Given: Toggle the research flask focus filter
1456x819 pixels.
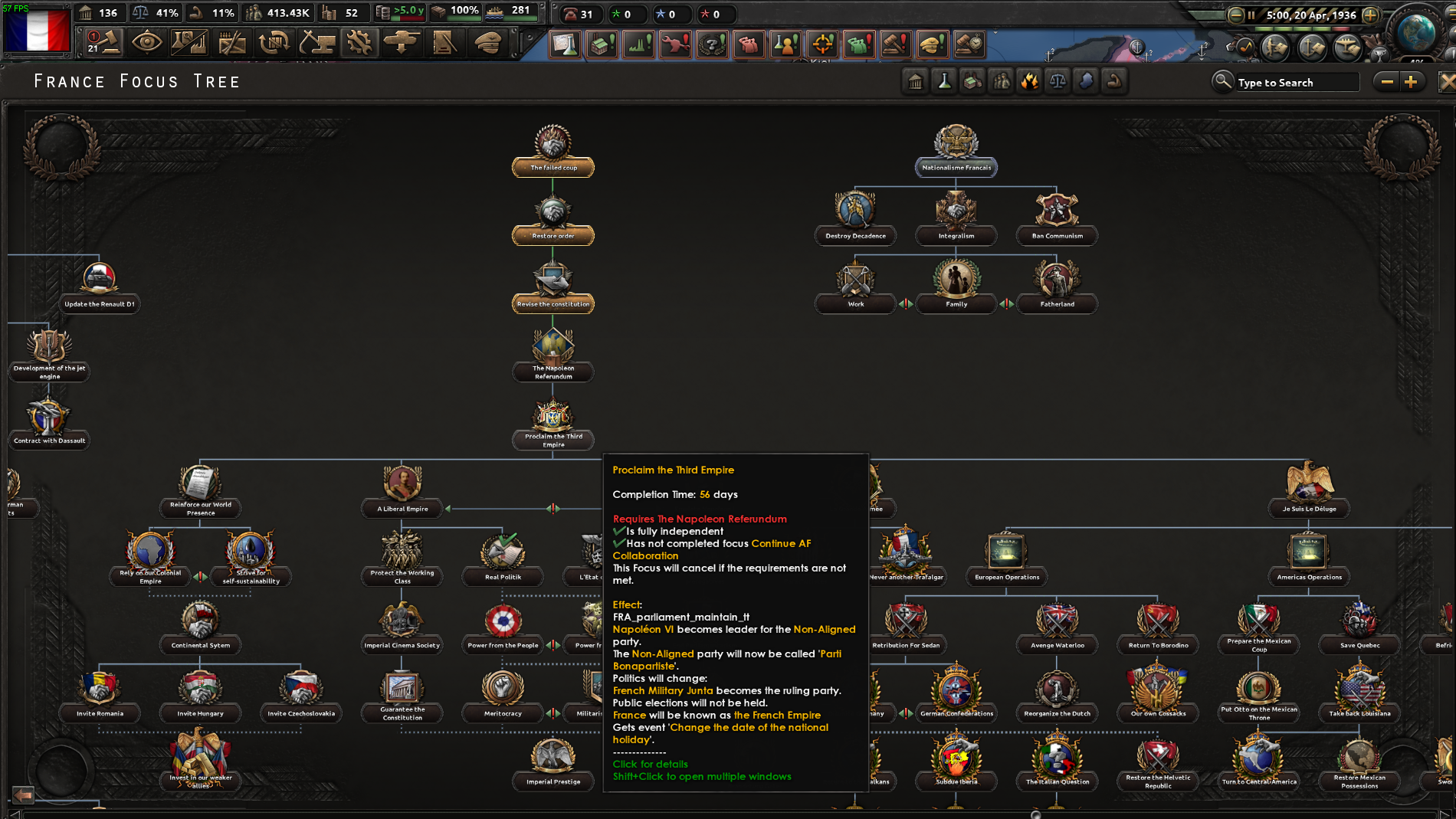Looking at the screenshot, I should [x=944, y=81].
